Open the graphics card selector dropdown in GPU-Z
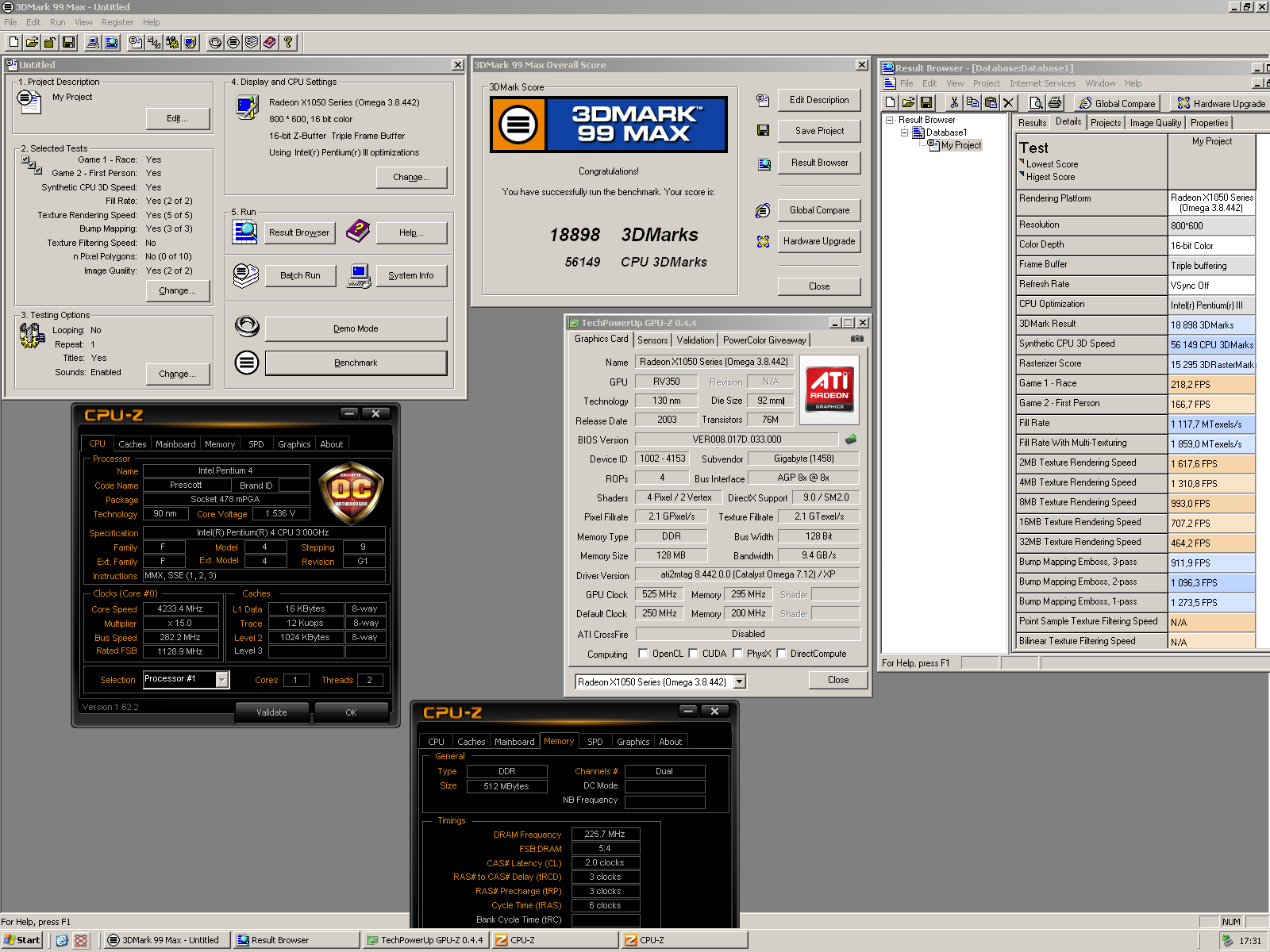The image size is (1270, 952). (740, 681)
